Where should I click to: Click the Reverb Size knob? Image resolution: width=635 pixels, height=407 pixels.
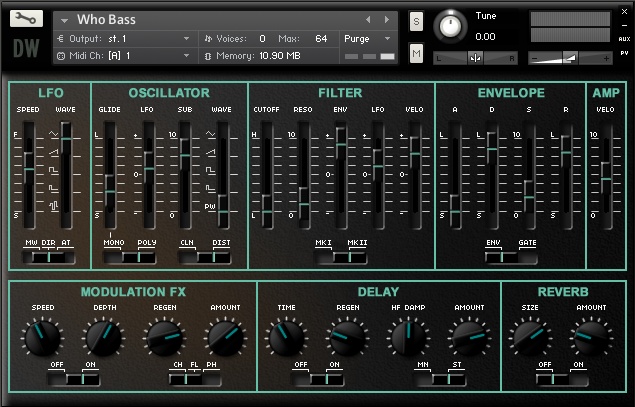[x=529, y=336]
